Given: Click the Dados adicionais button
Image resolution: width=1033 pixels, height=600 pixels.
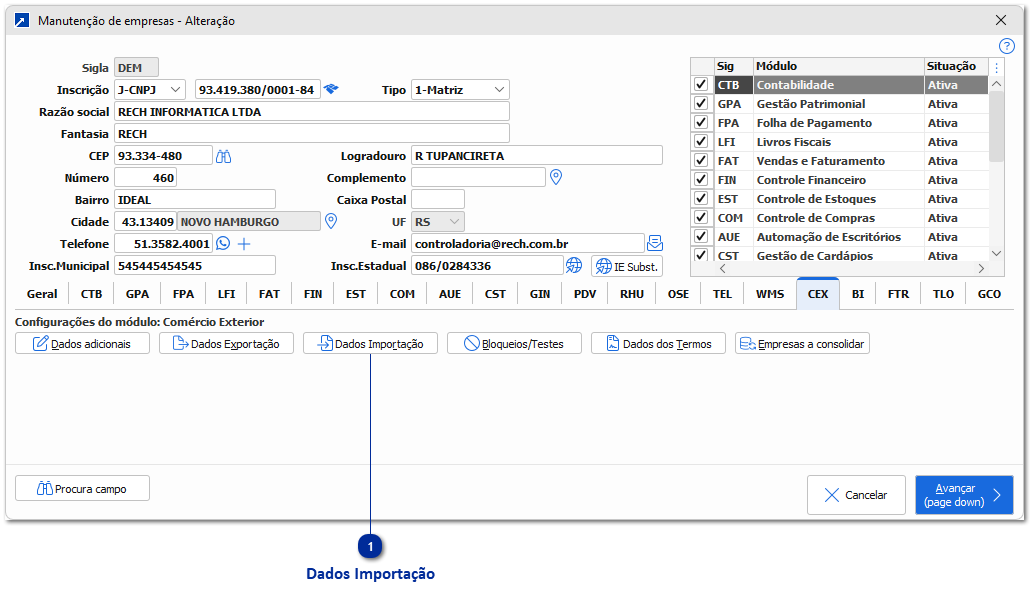Looking at the screenshot, I should pos(82,344).
